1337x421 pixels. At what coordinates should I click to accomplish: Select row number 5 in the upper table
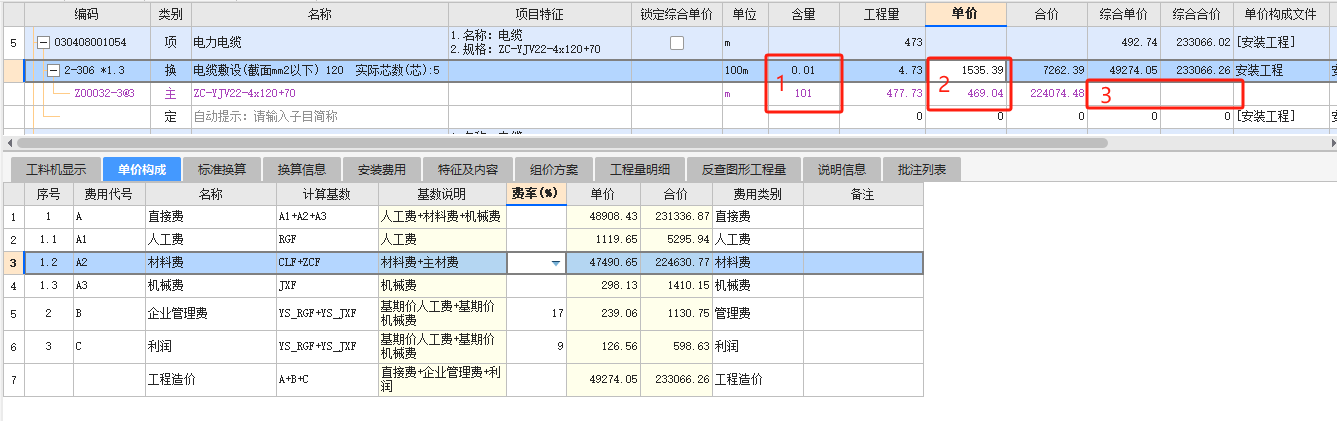12,43
